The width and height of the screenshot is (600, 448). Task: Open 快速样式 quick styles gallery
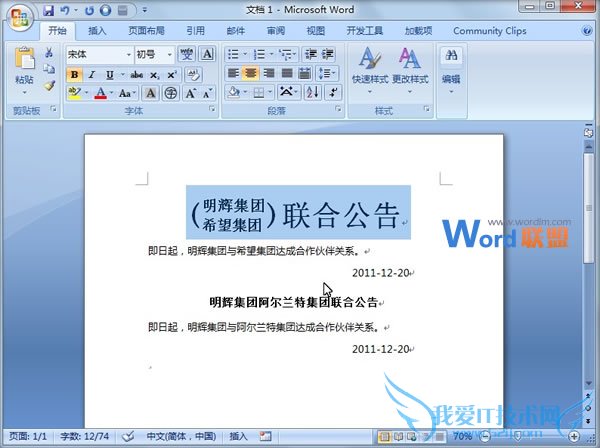coord(370,70)
